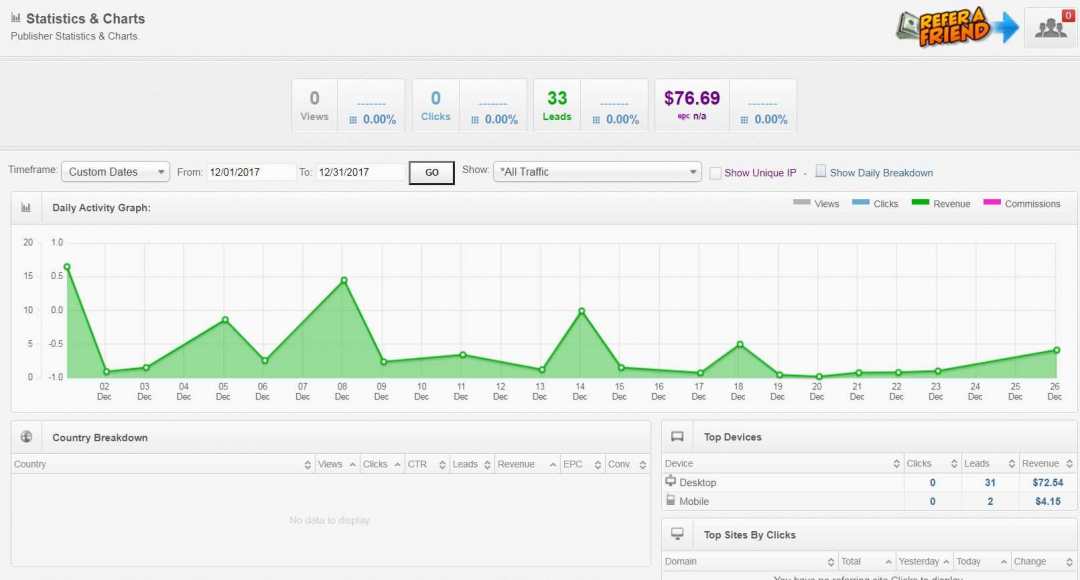
Task: Click the 08 Dec revenue data point
Action: (343, 280)
